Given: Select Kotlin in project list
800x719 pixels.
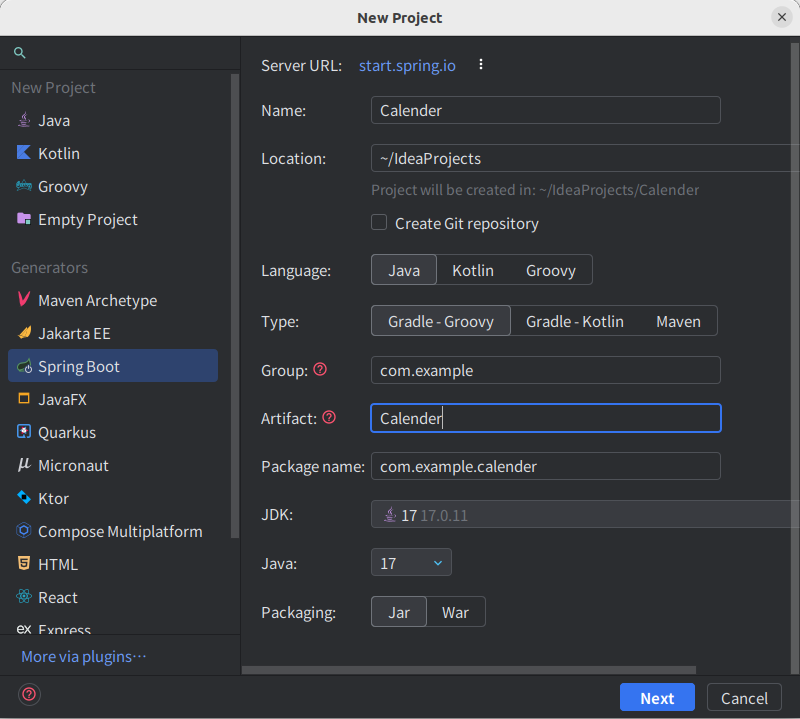Looking at the screenshot, I should [x=113, y=153].
